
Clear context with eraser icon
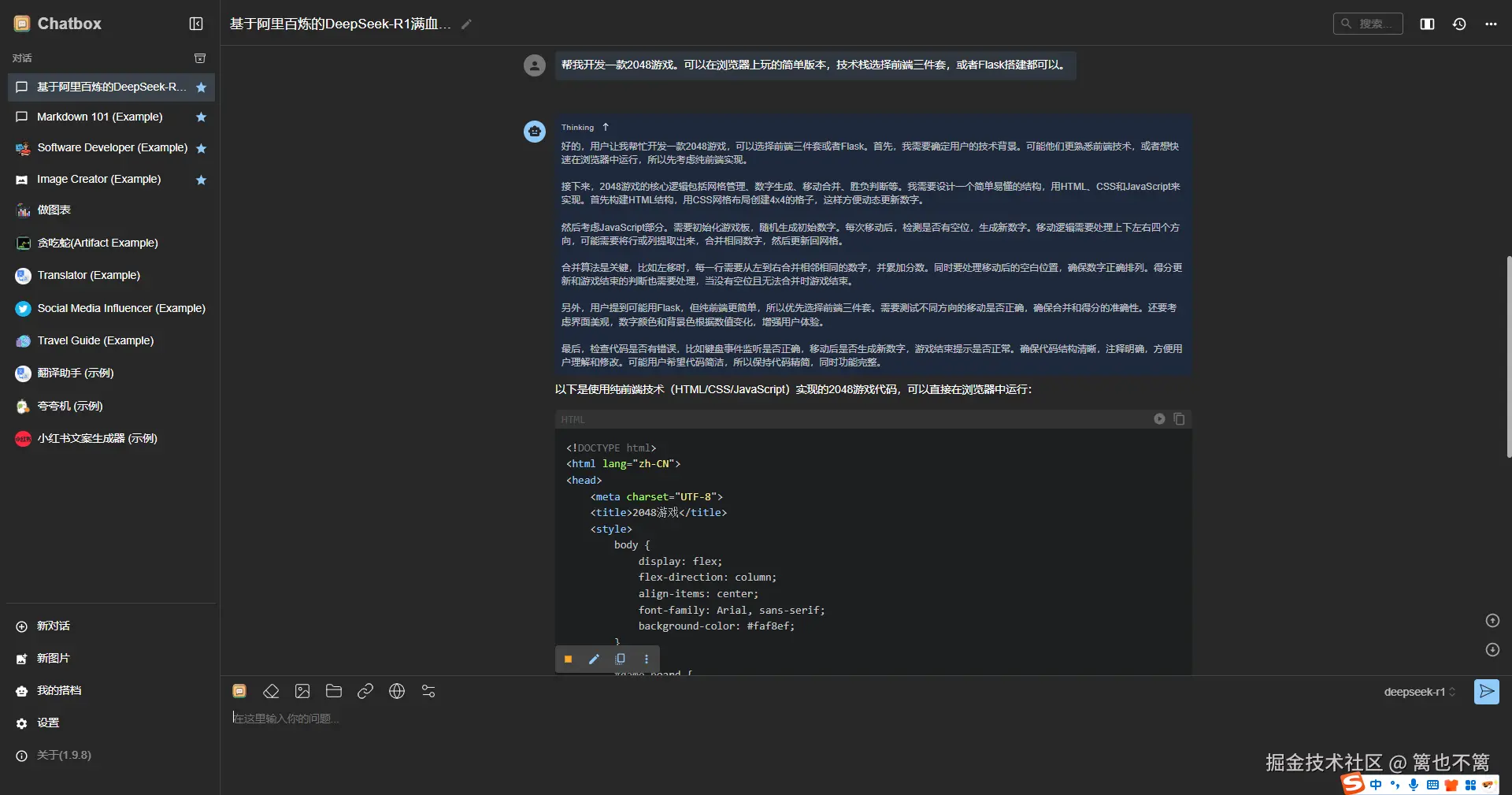click(x=271, y=691)
